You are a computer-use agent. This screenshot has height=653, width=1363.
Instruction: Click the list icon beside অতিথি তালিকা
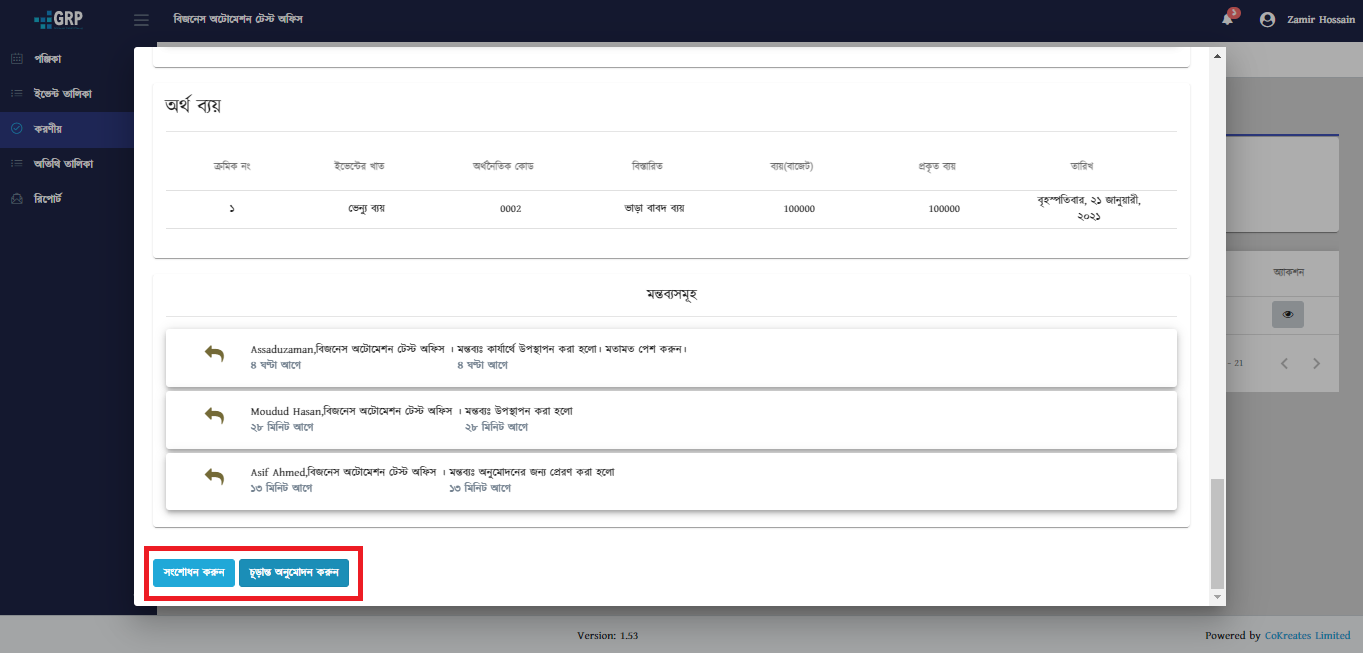[x=16, y=163]
